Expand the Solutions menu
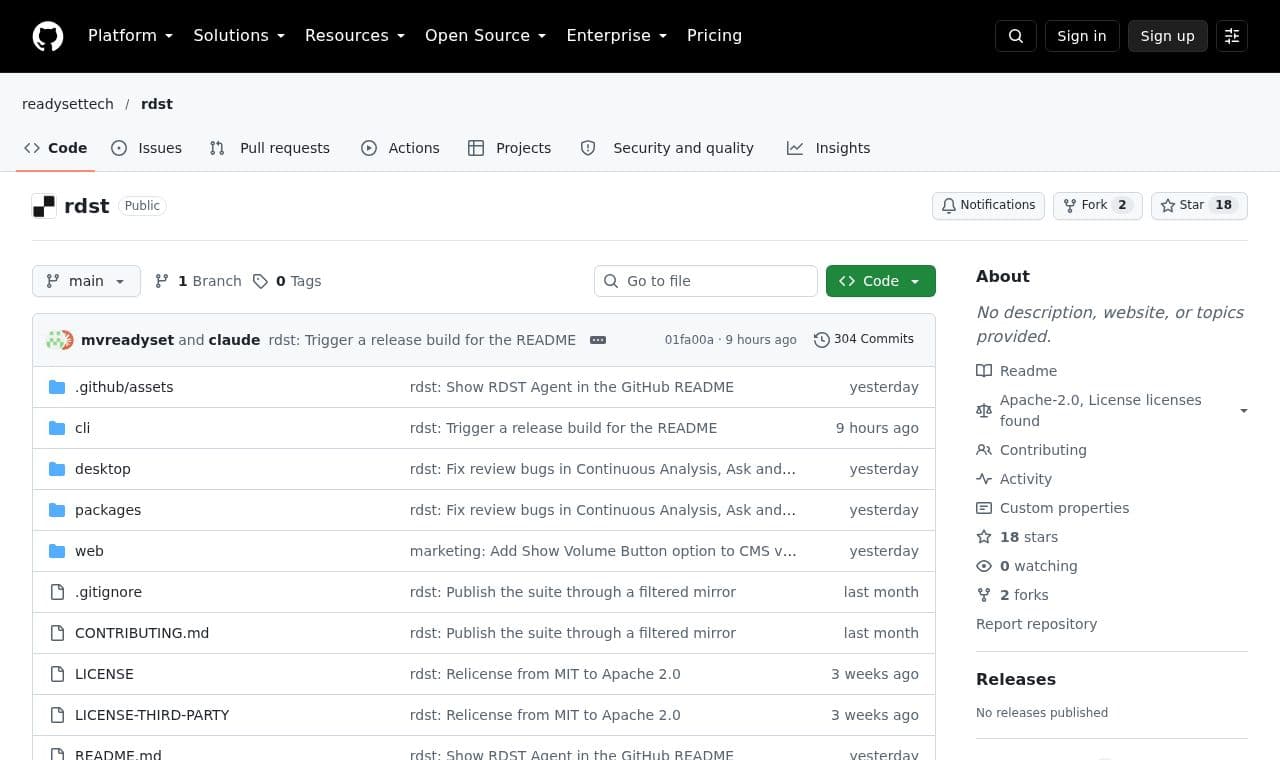 click(239, 36)
